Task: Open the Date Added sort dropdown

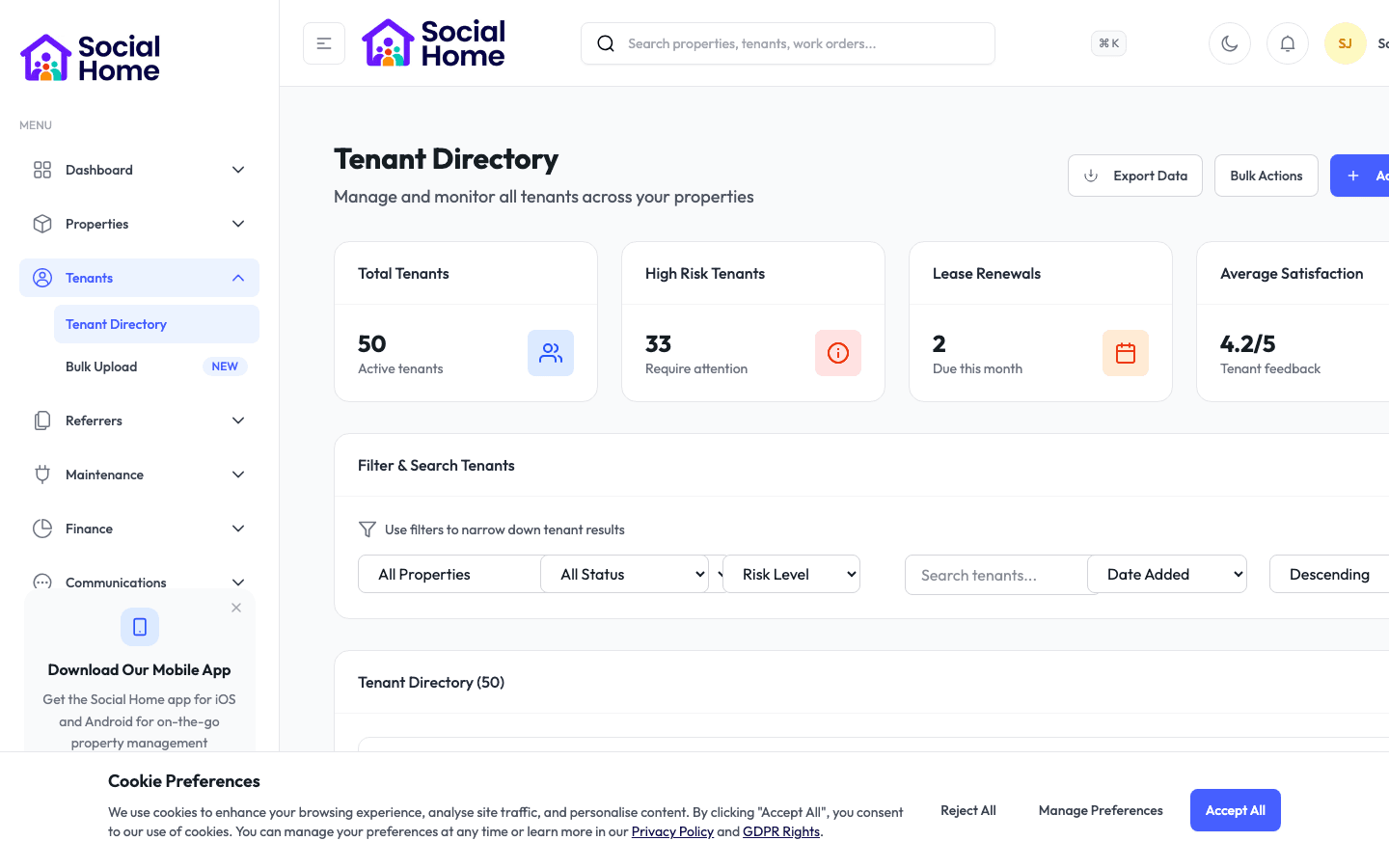Action: [1166, 574]
